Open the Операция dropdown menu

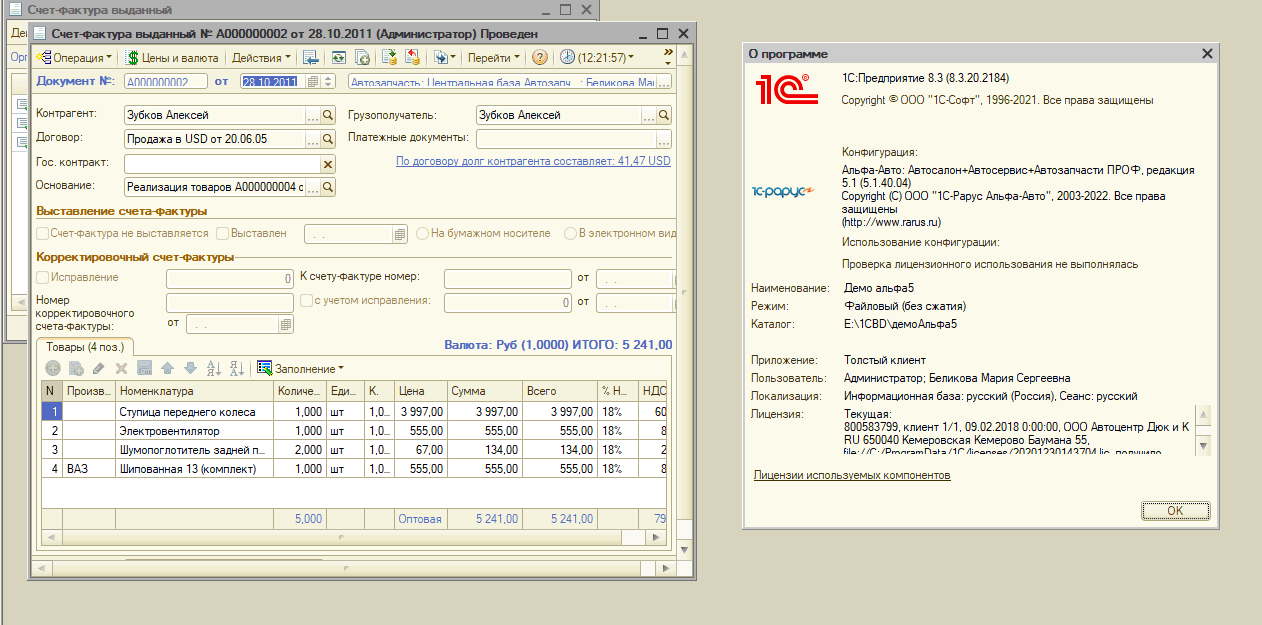tap(75, 57)
